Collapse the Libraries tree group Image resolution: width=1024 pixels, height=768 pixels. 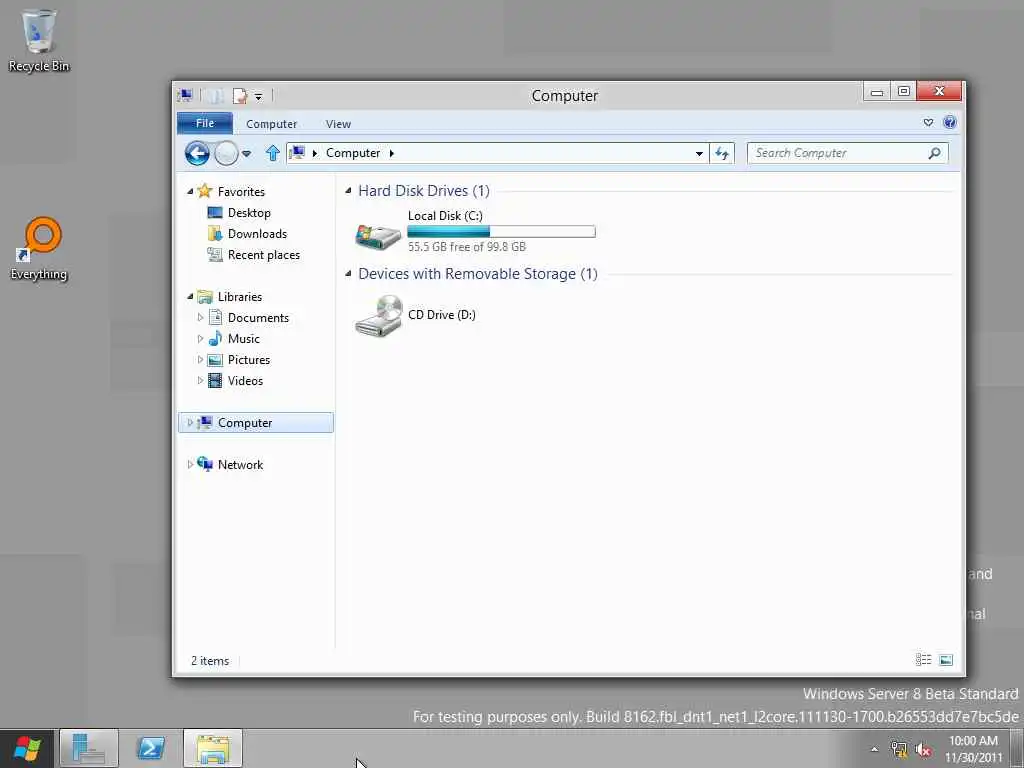point(190,296)
